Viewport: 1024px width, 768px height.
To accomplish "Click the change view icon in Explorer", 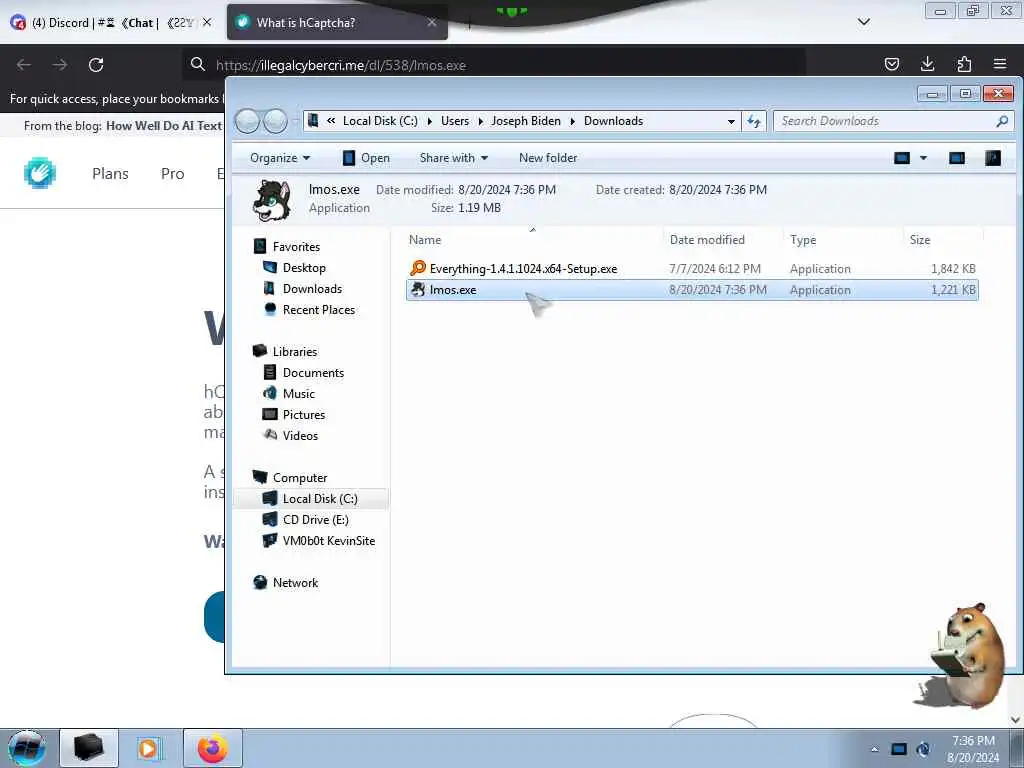I will [902, 157].
